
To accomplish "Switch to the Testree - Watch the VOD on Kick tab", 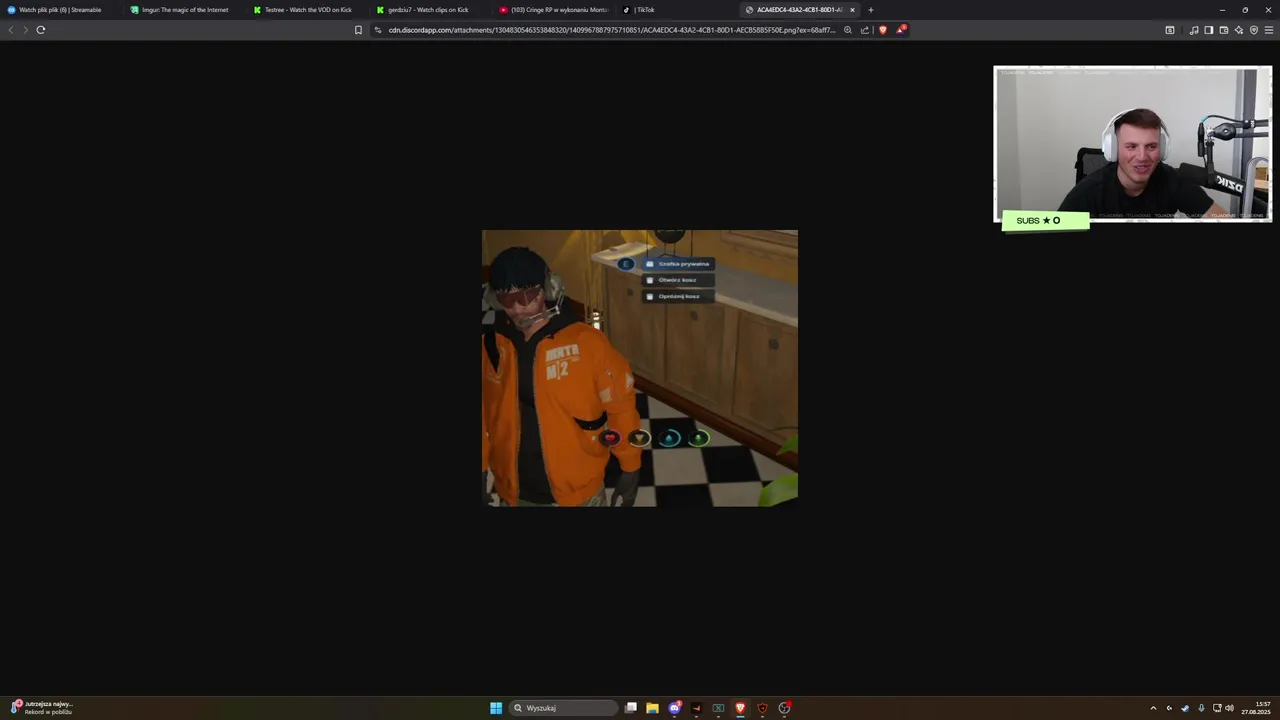I will [x=308, y=10].
